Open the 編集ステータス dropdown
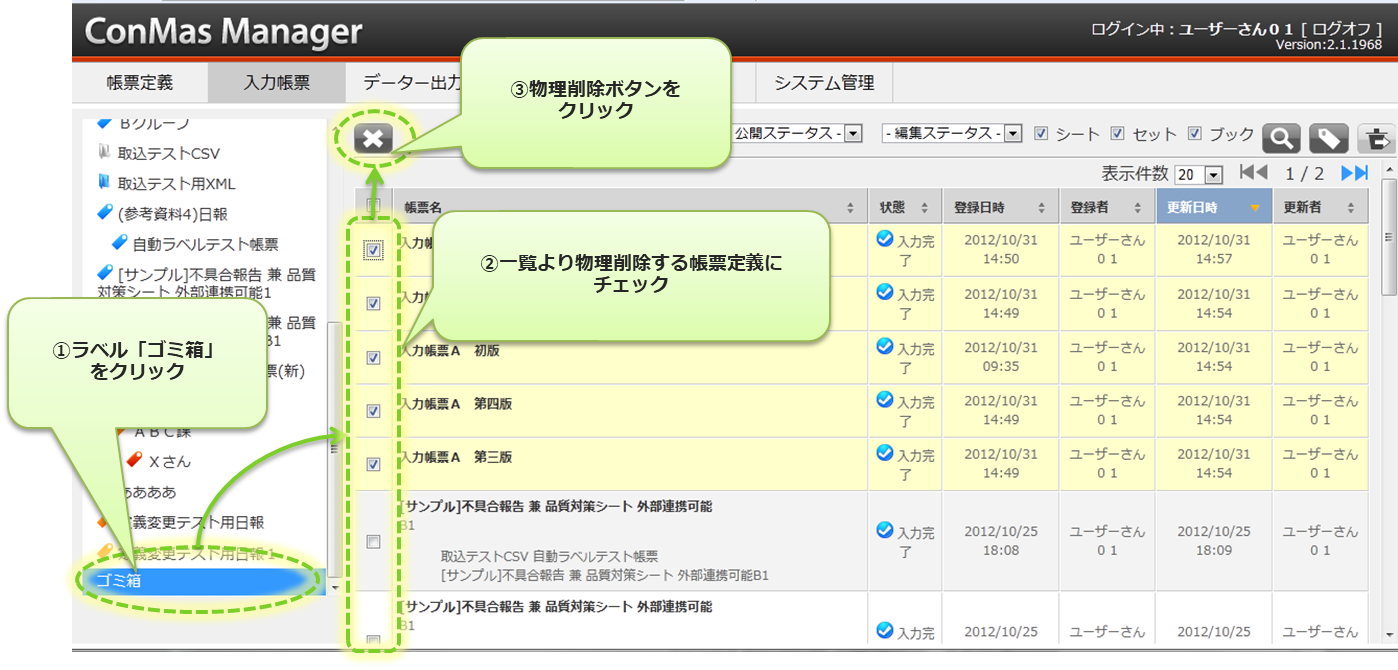 click(x=1012, y=133)
